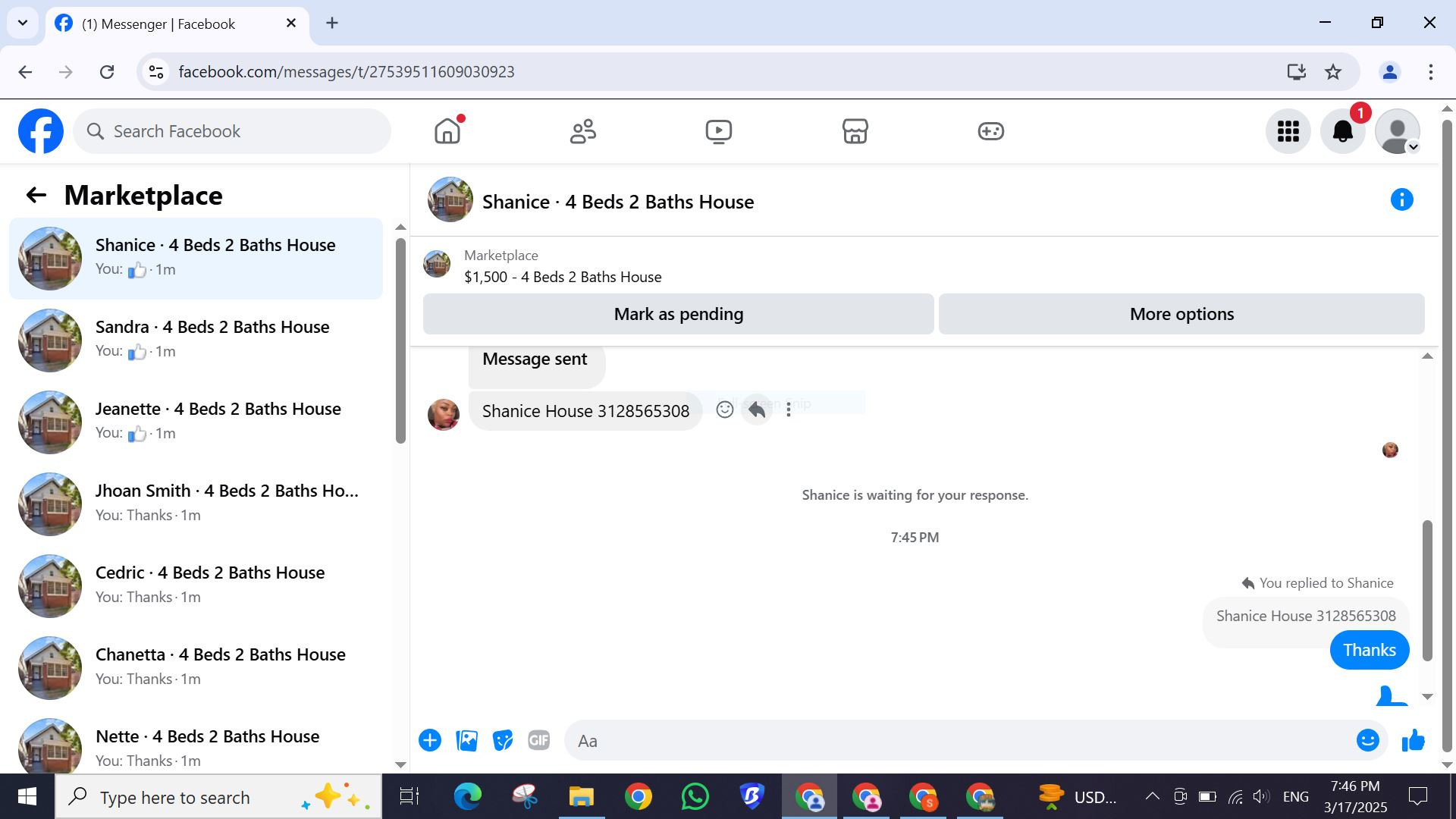Reload the page with the refresh icon
Screen dimensions: 1456x819
pos(107,72)
